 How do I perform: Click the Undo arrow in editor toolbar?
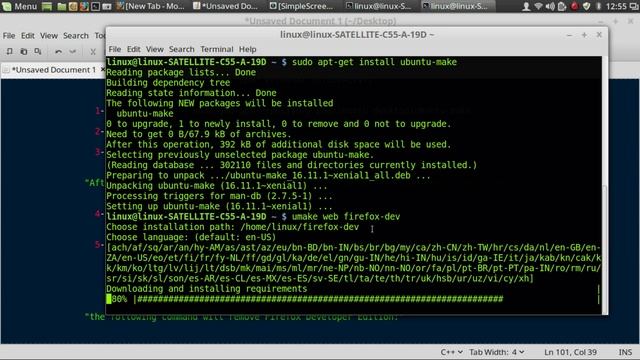pyautogui.click(x=58, y=51)
